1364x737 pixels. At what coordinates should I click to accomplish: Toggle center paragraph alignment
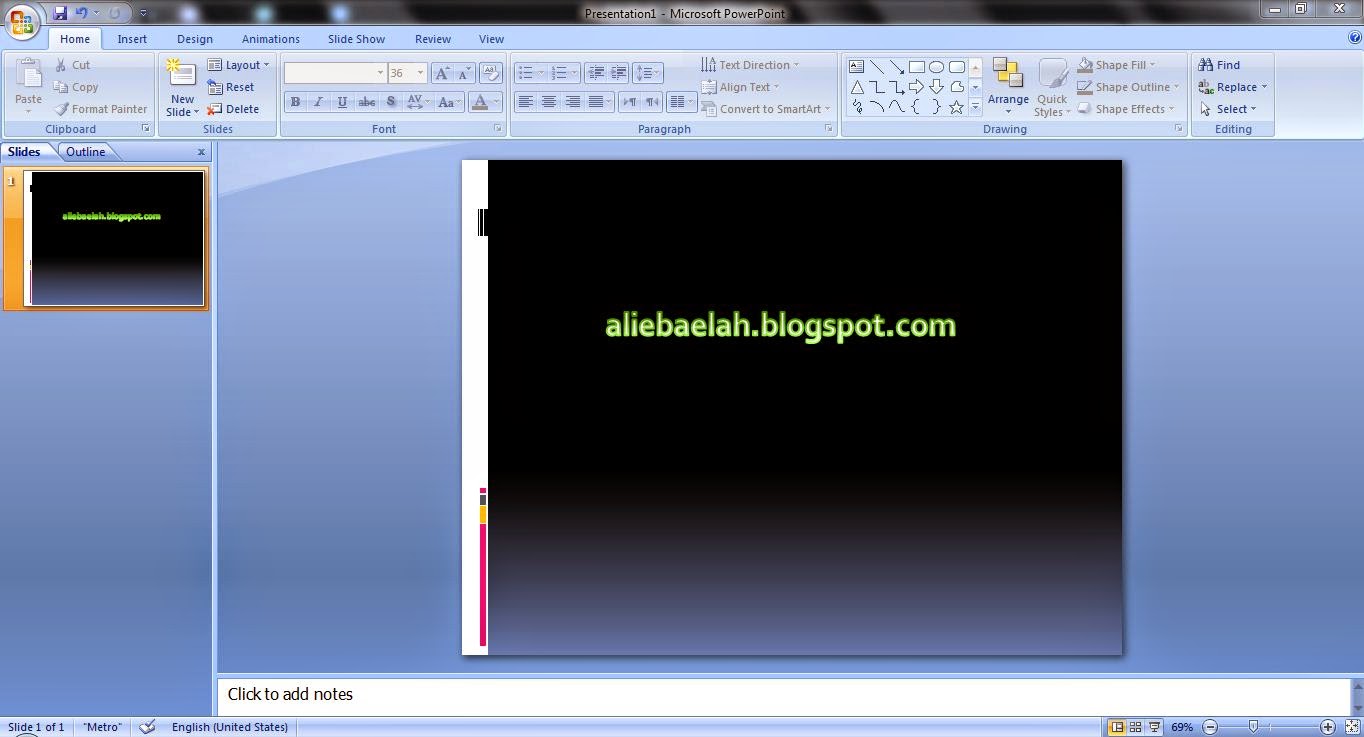click(x=549, y=101)
